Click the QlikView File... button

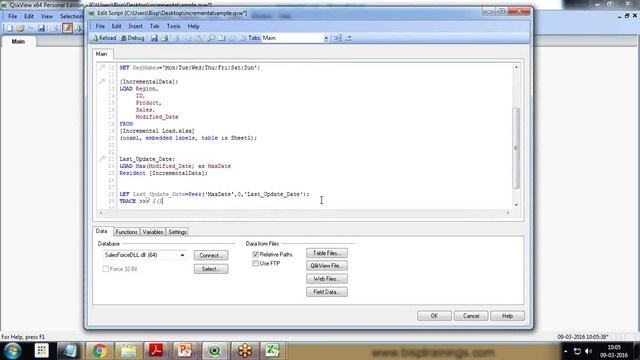327,266
